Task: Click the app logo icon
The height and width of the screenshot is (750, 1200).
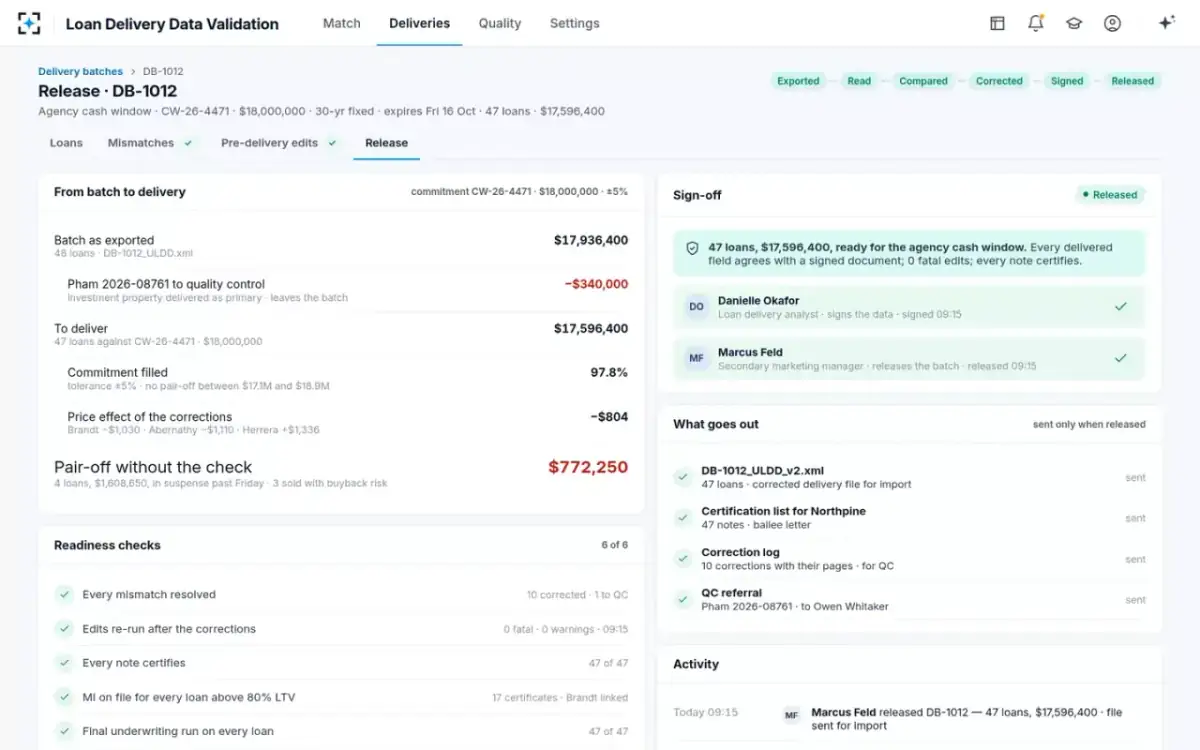Action: (x=29, y=23)
